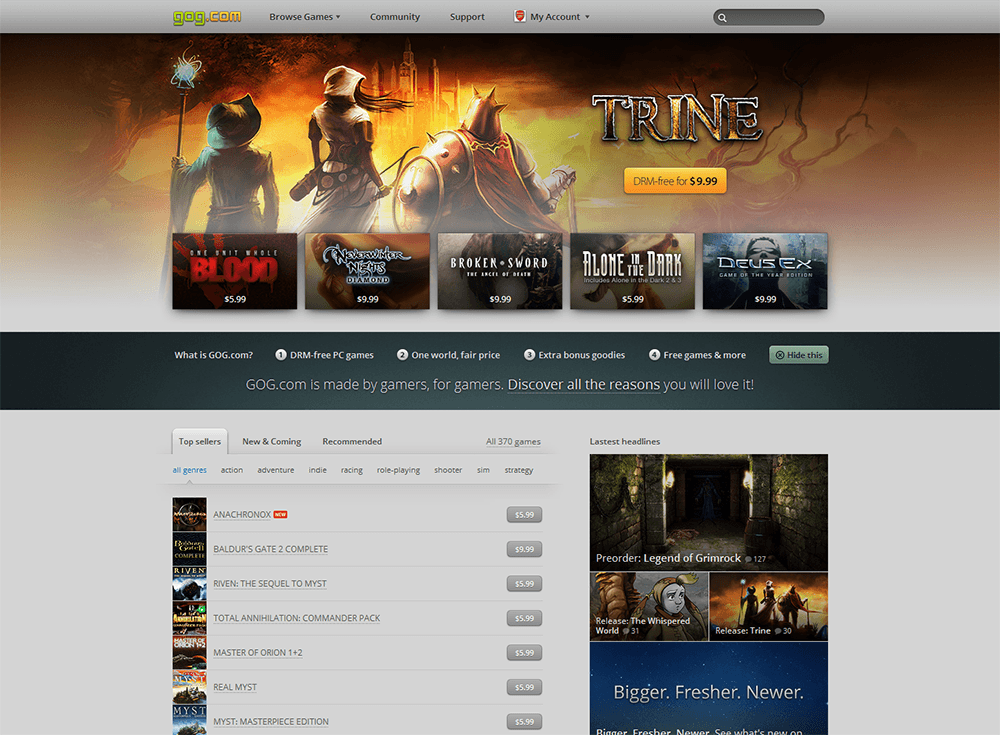Open the Master of Orion 1+2 link

[258, 653]
